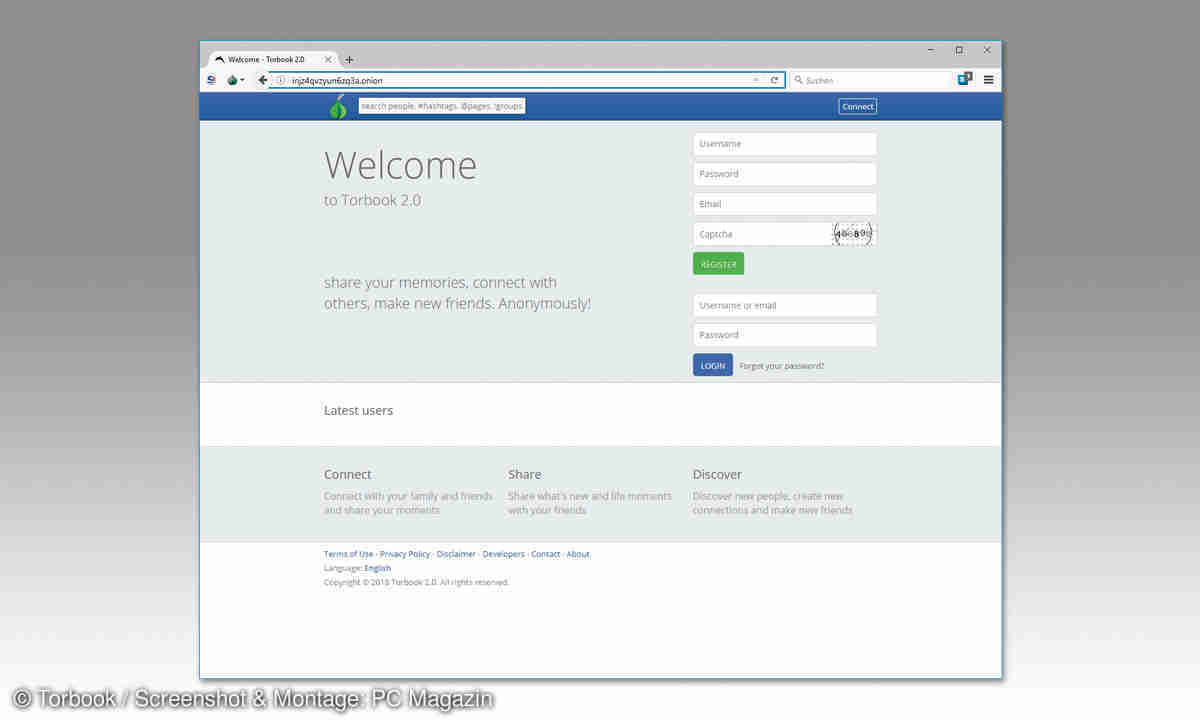This screenshot has height=720, width=1200.
Task: Expand the address bar history dropdown
Action: pyautogui.click(x=756, y=80)
